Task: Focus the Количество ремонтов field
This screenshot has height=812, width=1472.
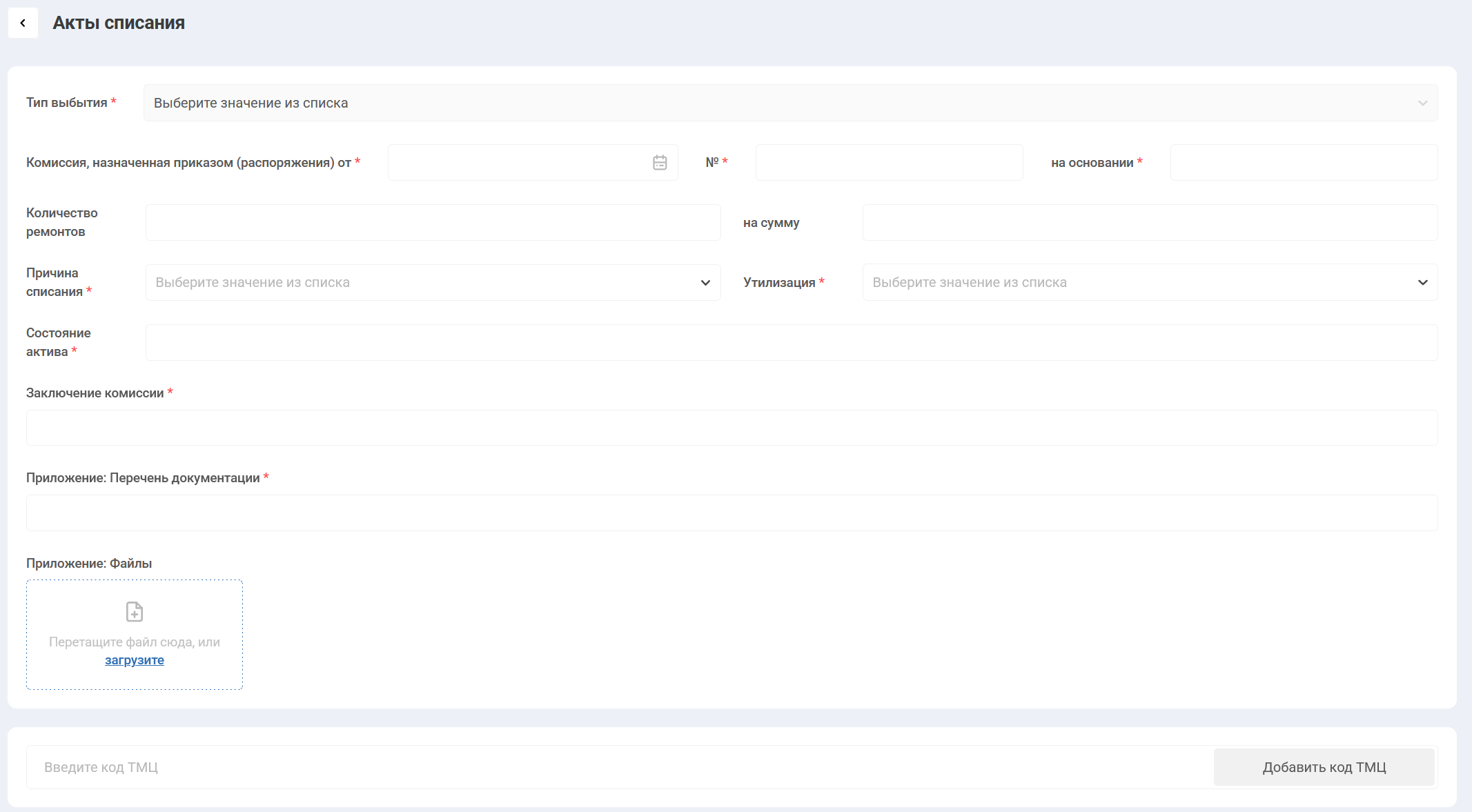Action: tap(433, 223)
